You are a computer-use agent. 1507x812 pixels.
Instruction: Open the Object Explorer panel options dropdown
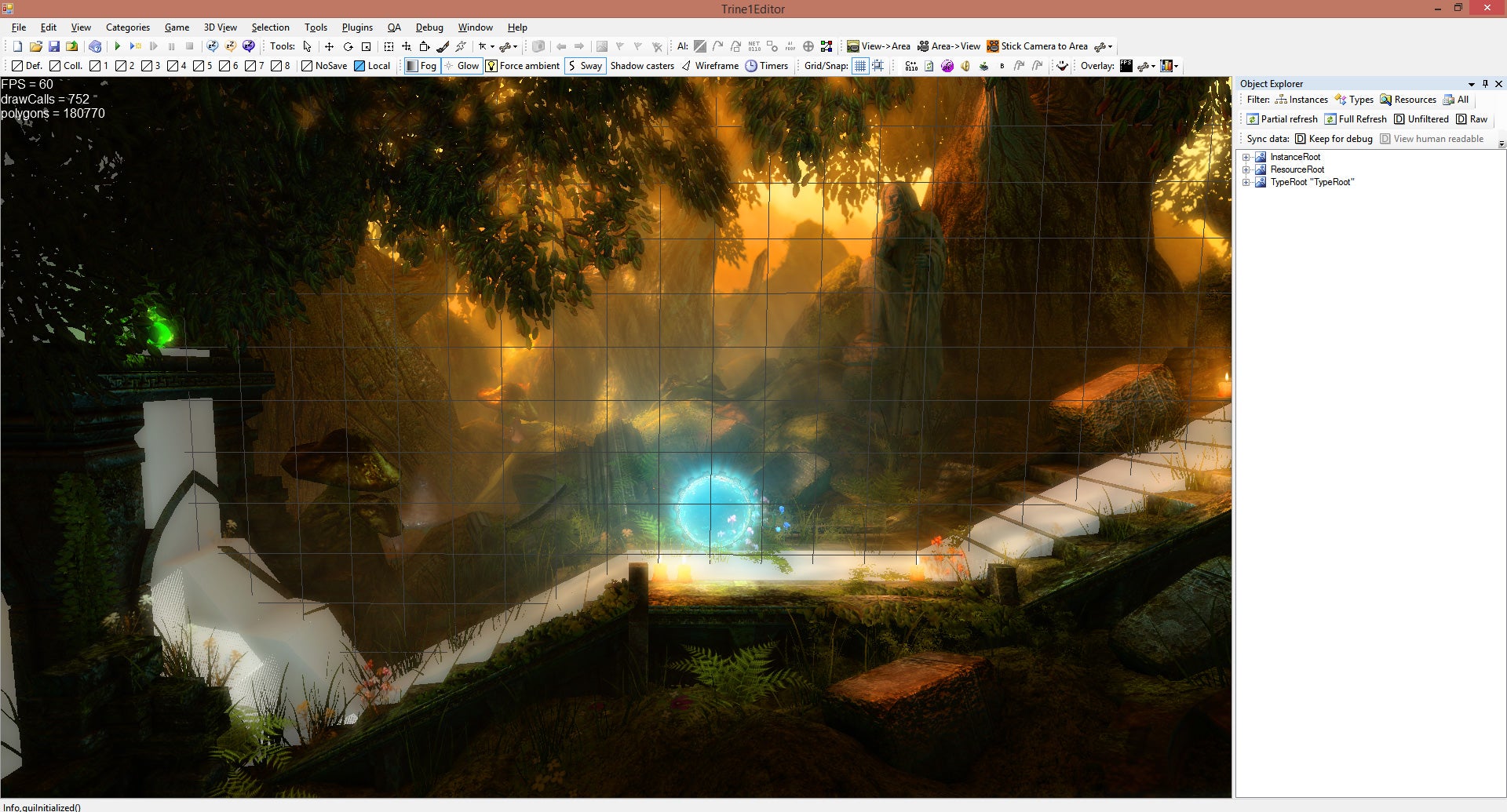point(1472,84)
